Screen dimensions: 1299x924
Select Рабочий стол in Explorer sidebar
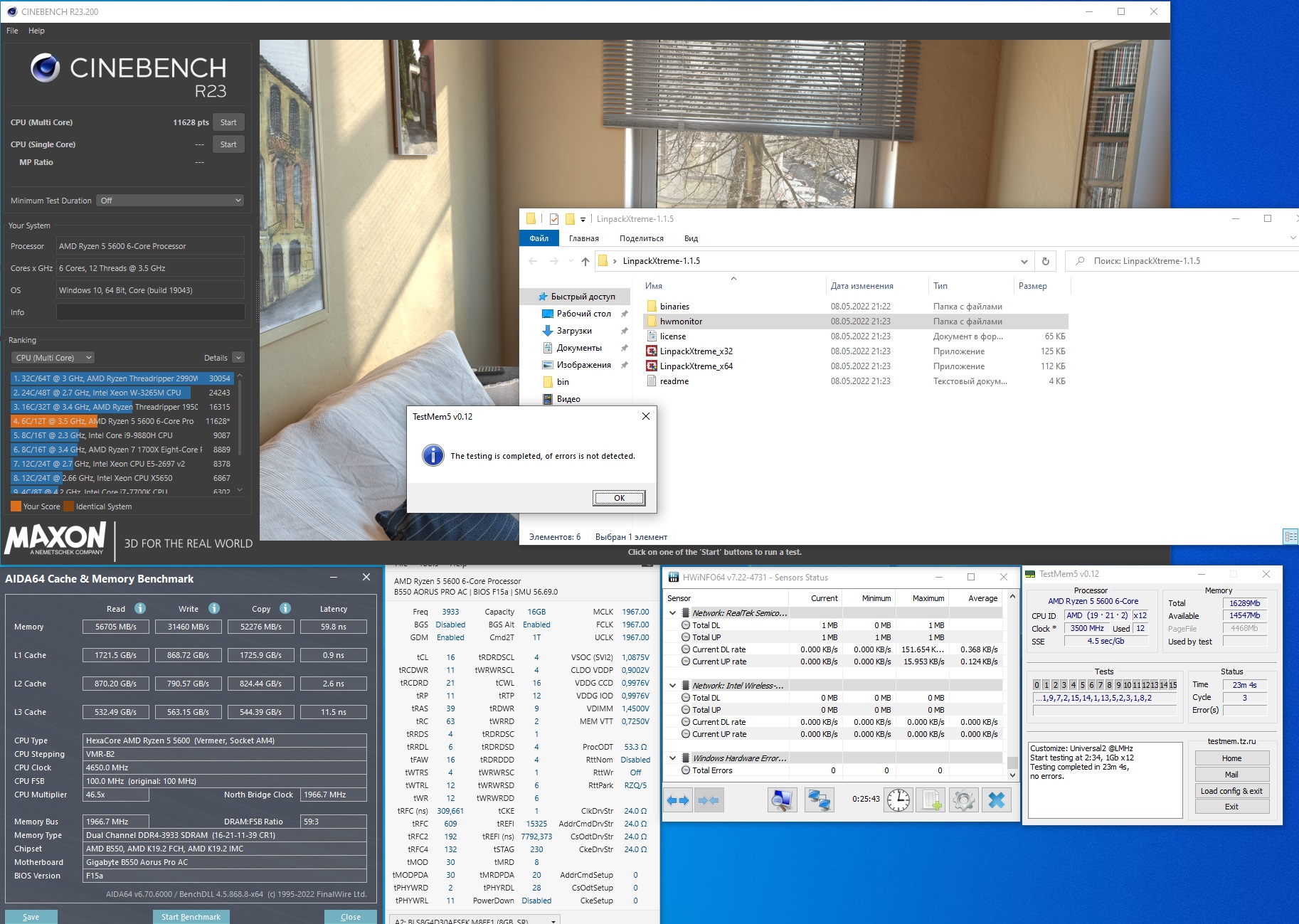pos(584,314)
